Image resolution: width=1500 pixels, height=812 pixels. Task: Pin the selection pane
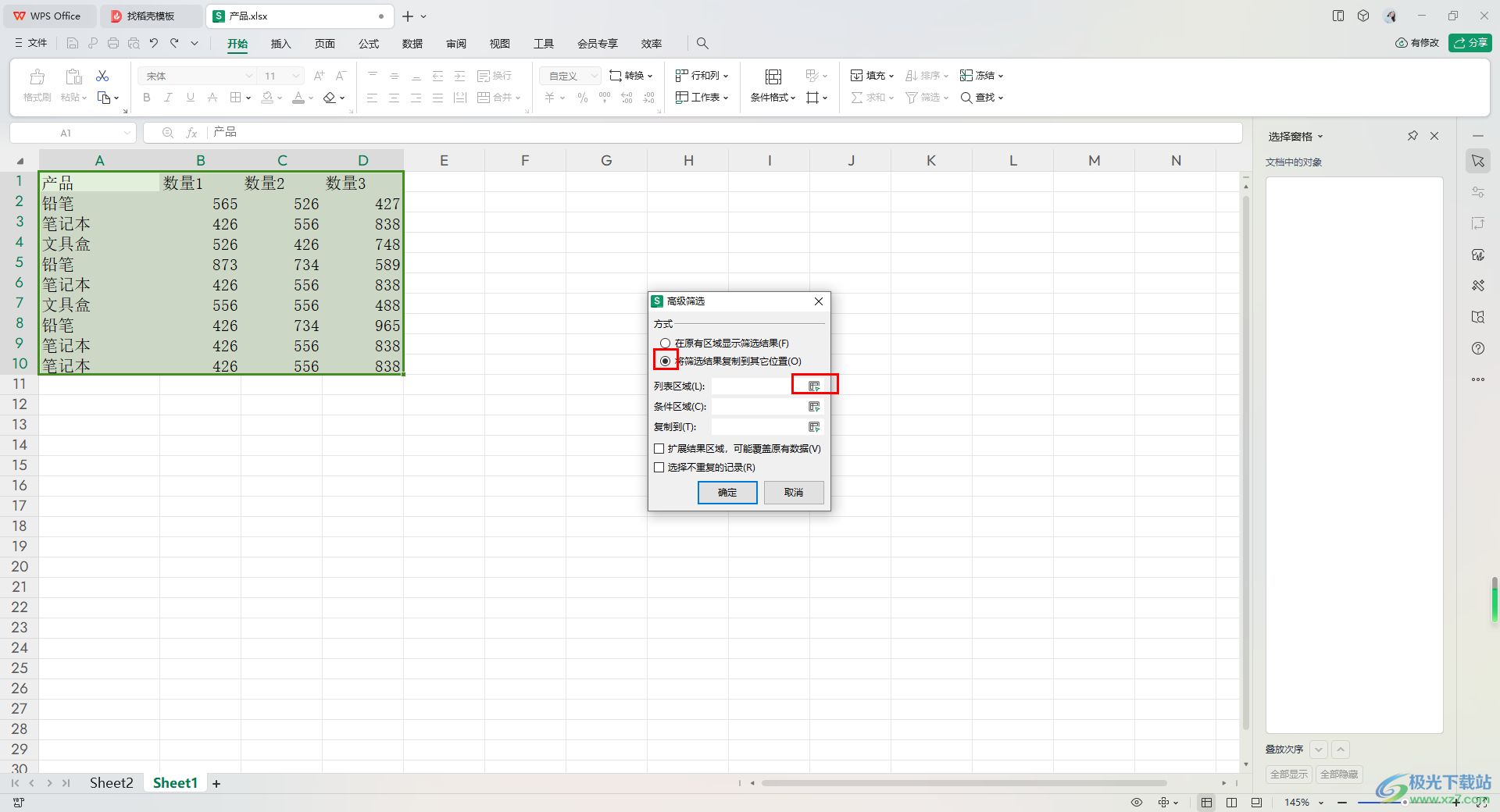(x=1412, y=136)
